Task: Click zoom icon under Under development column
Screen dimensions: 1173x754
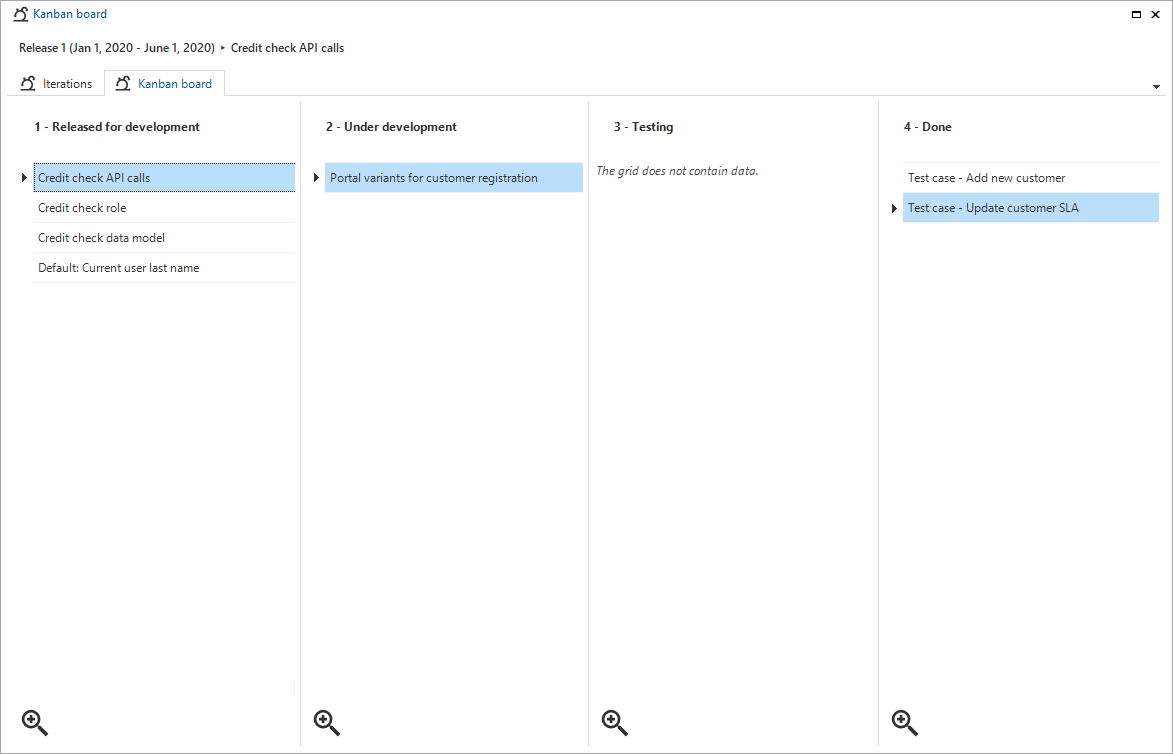Action: point(327,722)
